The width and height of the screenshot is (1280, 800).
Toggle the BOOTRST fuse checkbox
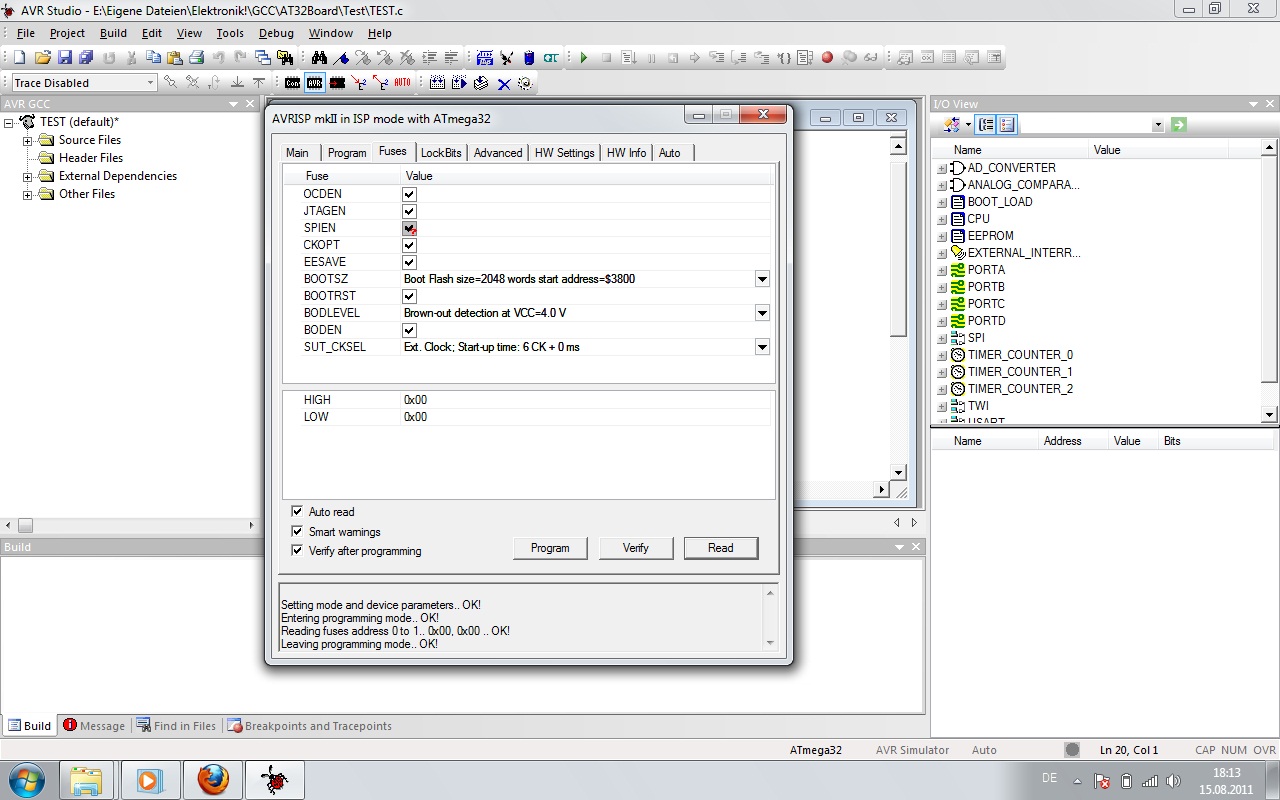[409, 296]
